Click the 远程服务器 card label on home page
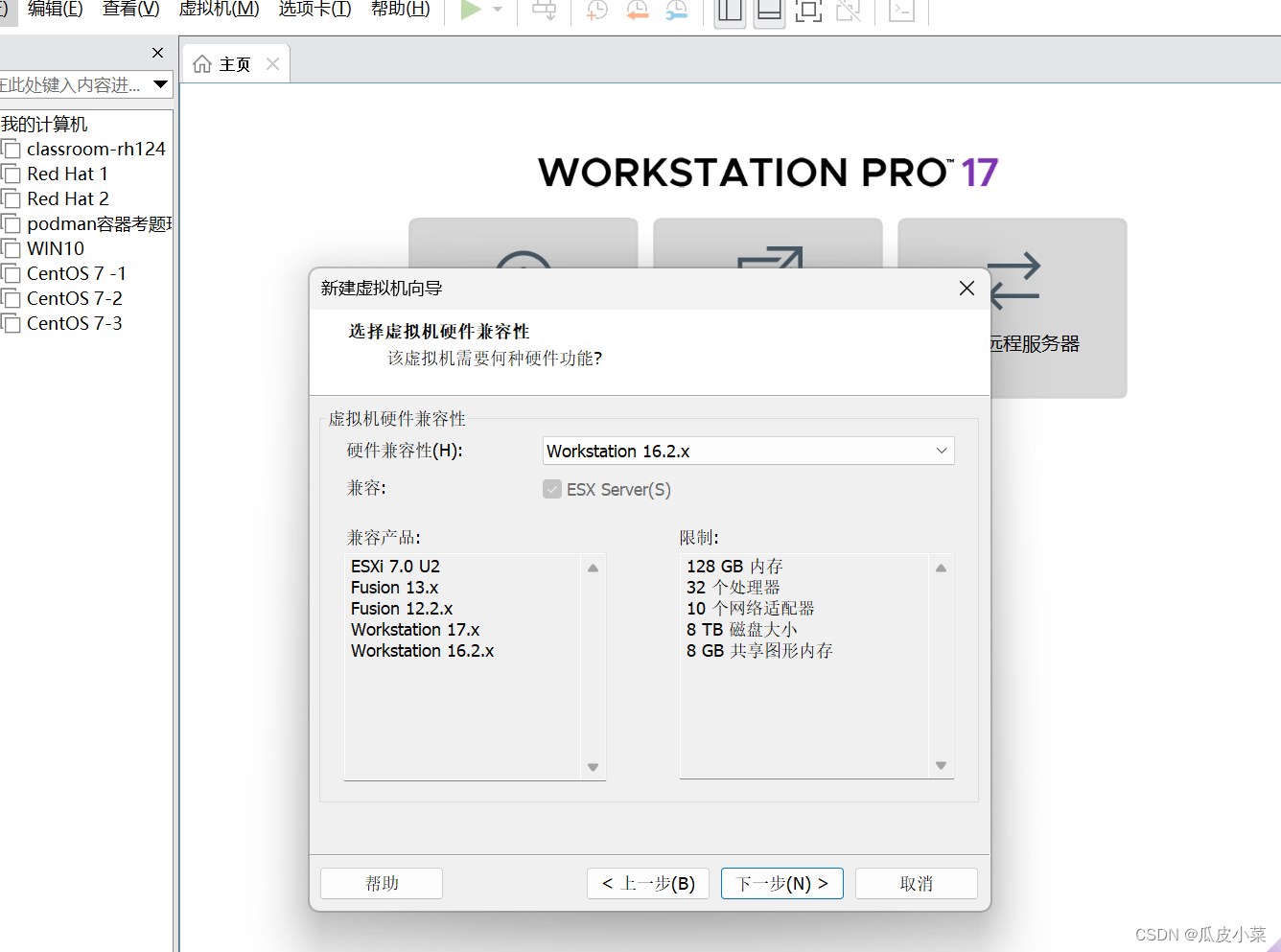This screenshot has height=952, width=1281. click(x=1035, y=343)
